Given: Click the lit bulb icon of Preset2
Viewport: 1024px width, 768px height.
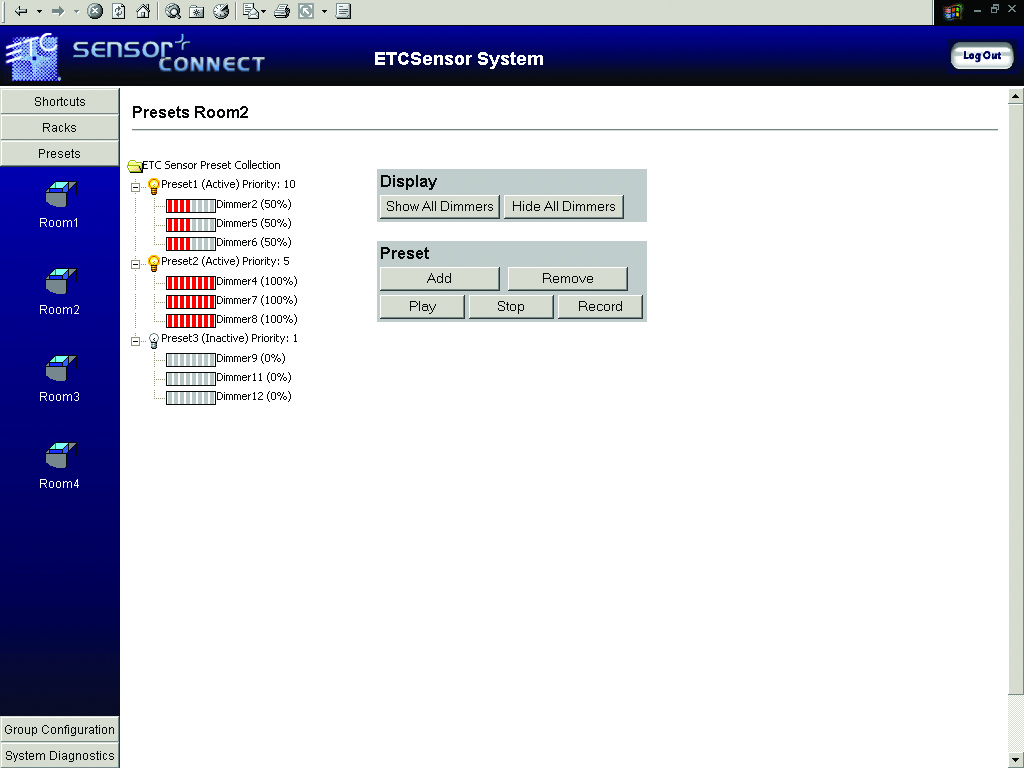Looking at the screenshot, I should pyautogui.click(x=154, y=263).
